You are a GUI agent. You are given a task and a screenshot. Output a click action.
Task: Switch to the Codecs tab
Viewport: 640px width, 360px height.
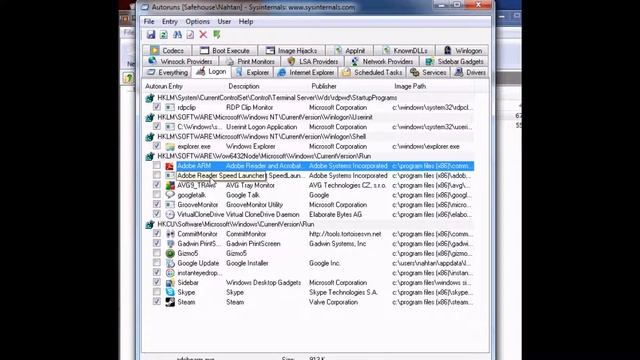[167, 51]
